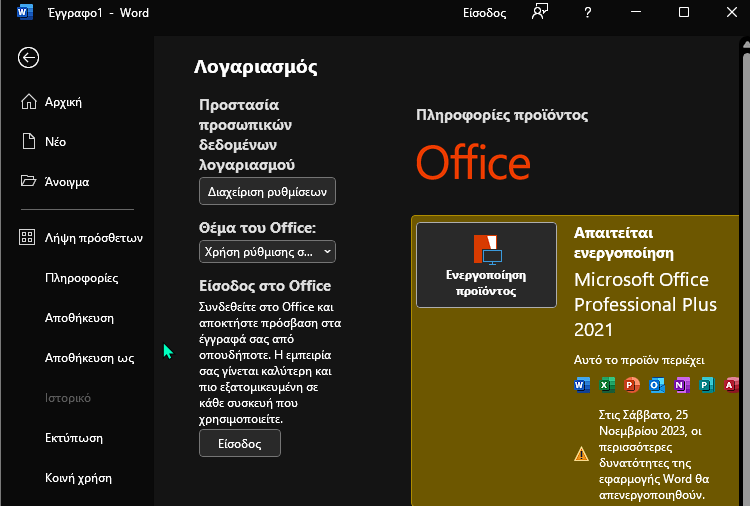Open the Αρχική page in sidebar
This screenshot has height=506, width=750.
point(62,102)
